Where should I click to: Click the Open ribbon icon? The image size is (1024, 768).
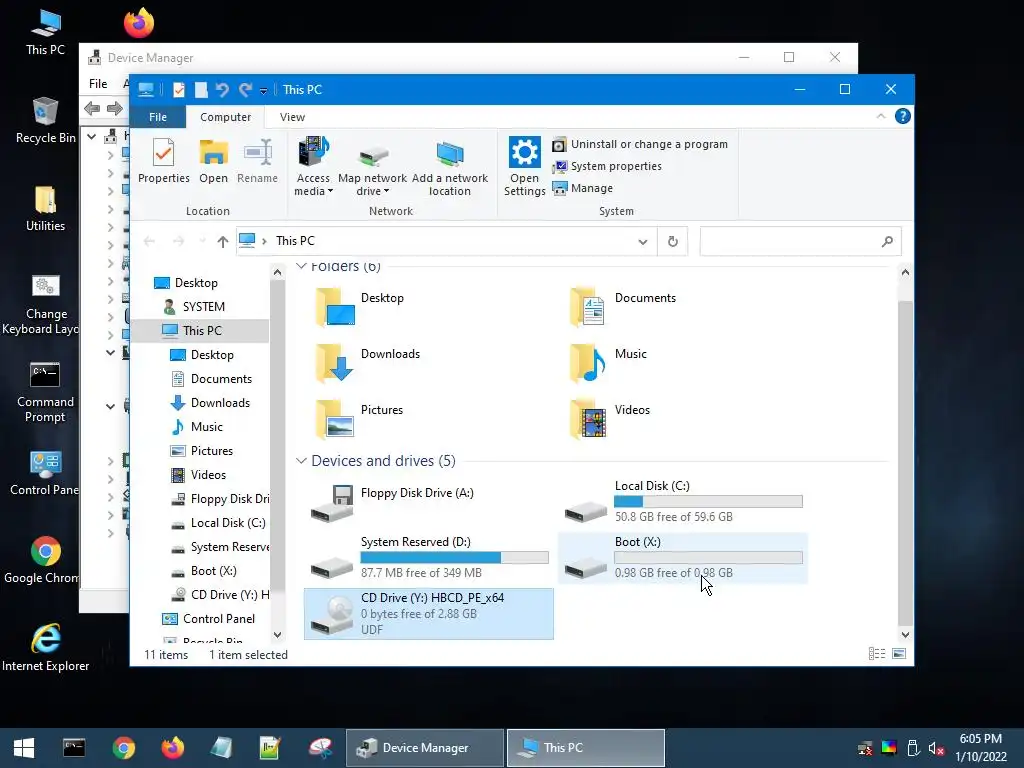(214, 161)
